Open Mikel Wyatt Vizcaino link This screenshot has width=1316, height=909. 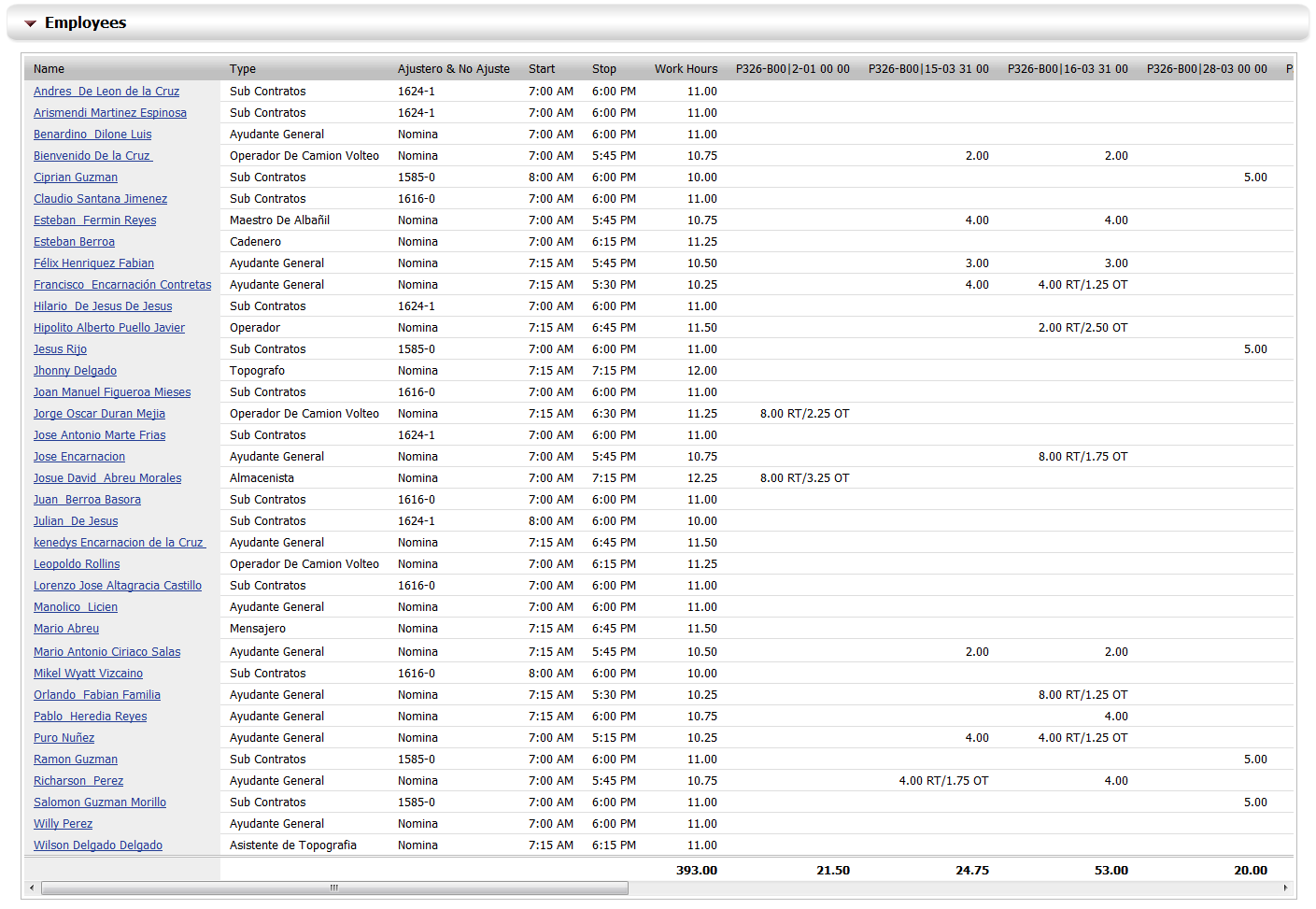coord(89,674)
